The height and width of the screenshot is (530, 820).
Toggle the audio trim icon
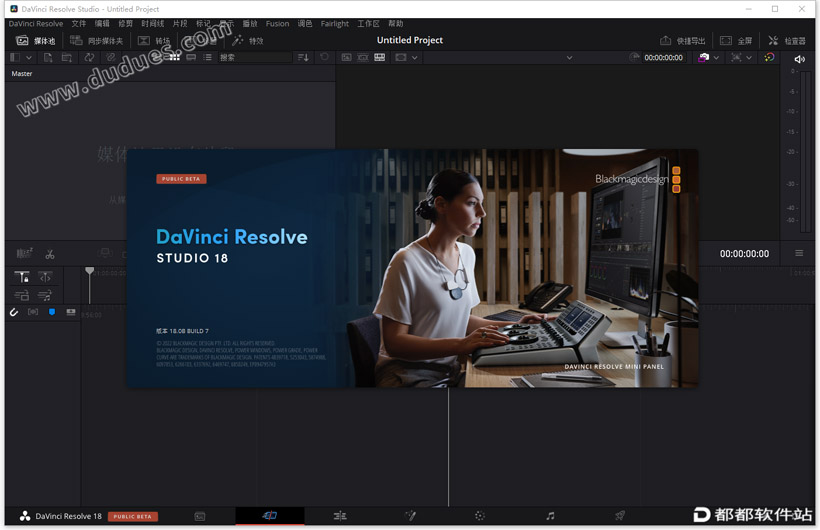click(32, 312)
